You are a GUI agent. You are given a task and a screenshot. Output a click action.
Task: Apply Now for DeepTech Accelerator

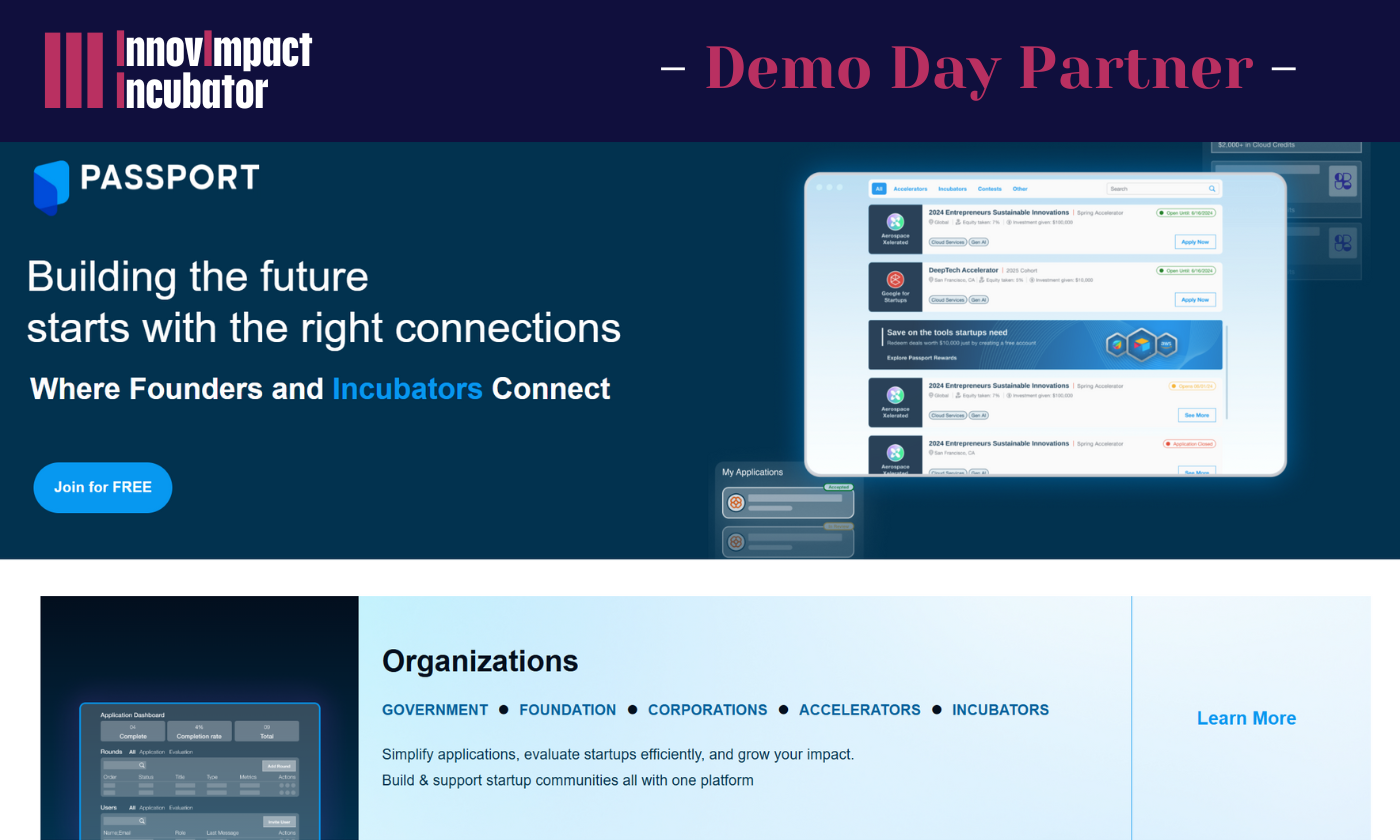pyautogui.click(x=1195, y=299)
